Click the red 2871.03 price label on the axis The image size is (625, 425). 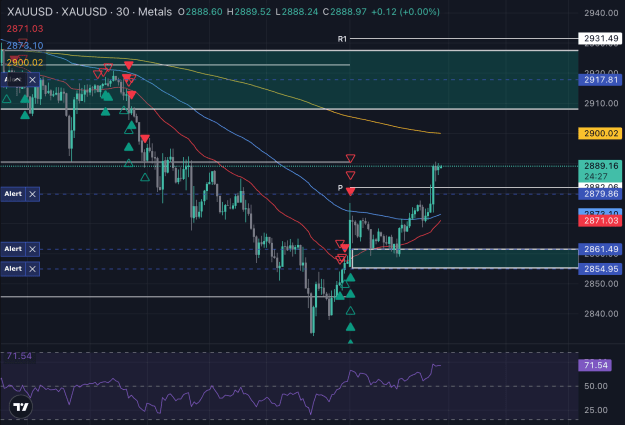pyautogui.click(x=601, y=221)
